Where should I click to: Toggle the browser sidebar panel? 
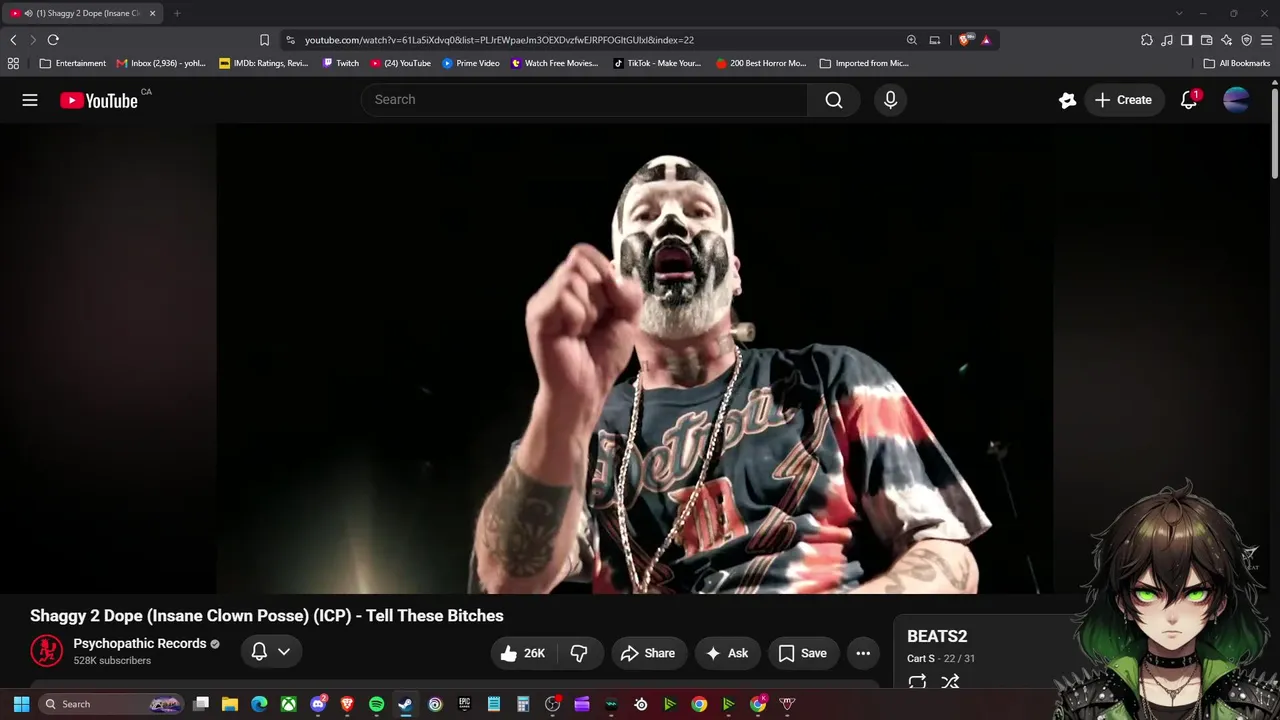click(x=1187, y=40)
